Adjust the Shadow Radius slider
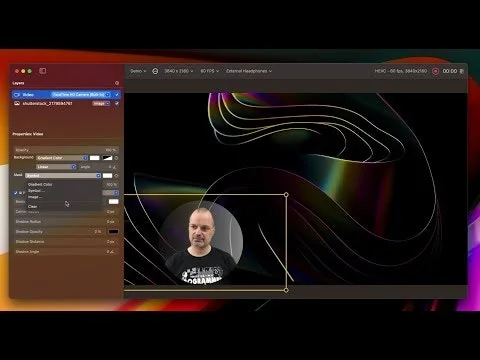480x360 pixels. pyautogui.click(x=66, y=221)
